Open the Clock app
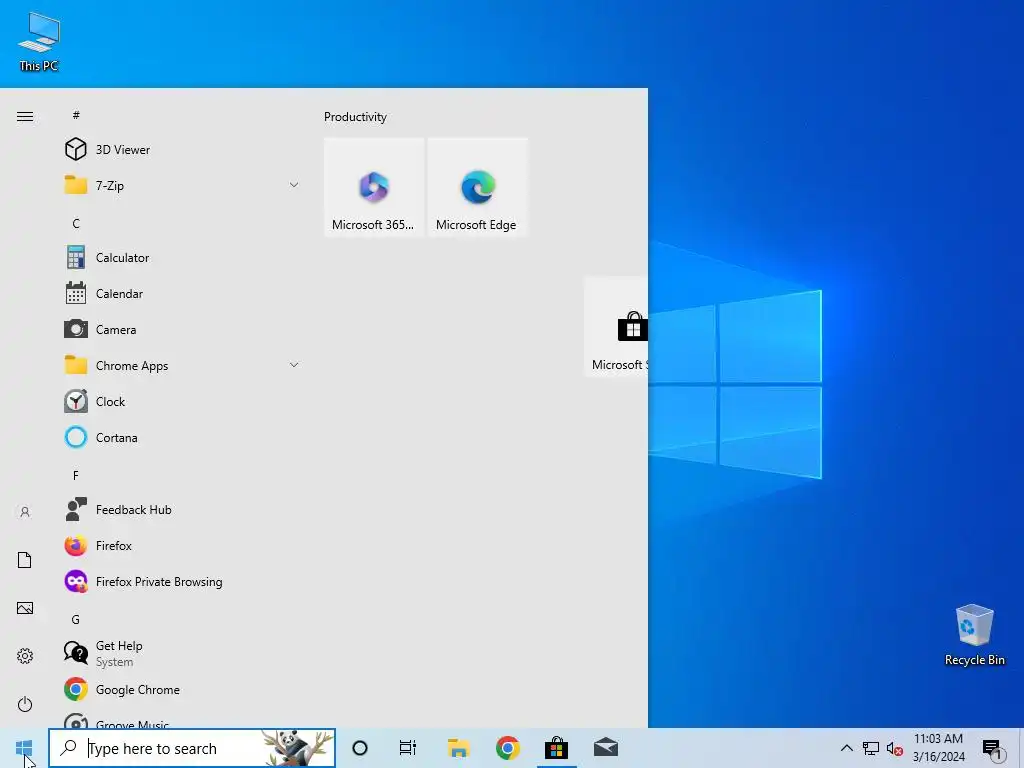Image resolution: width=1024 pixels, height=768 pixels. pyautogui.click(x=182, y=402)
